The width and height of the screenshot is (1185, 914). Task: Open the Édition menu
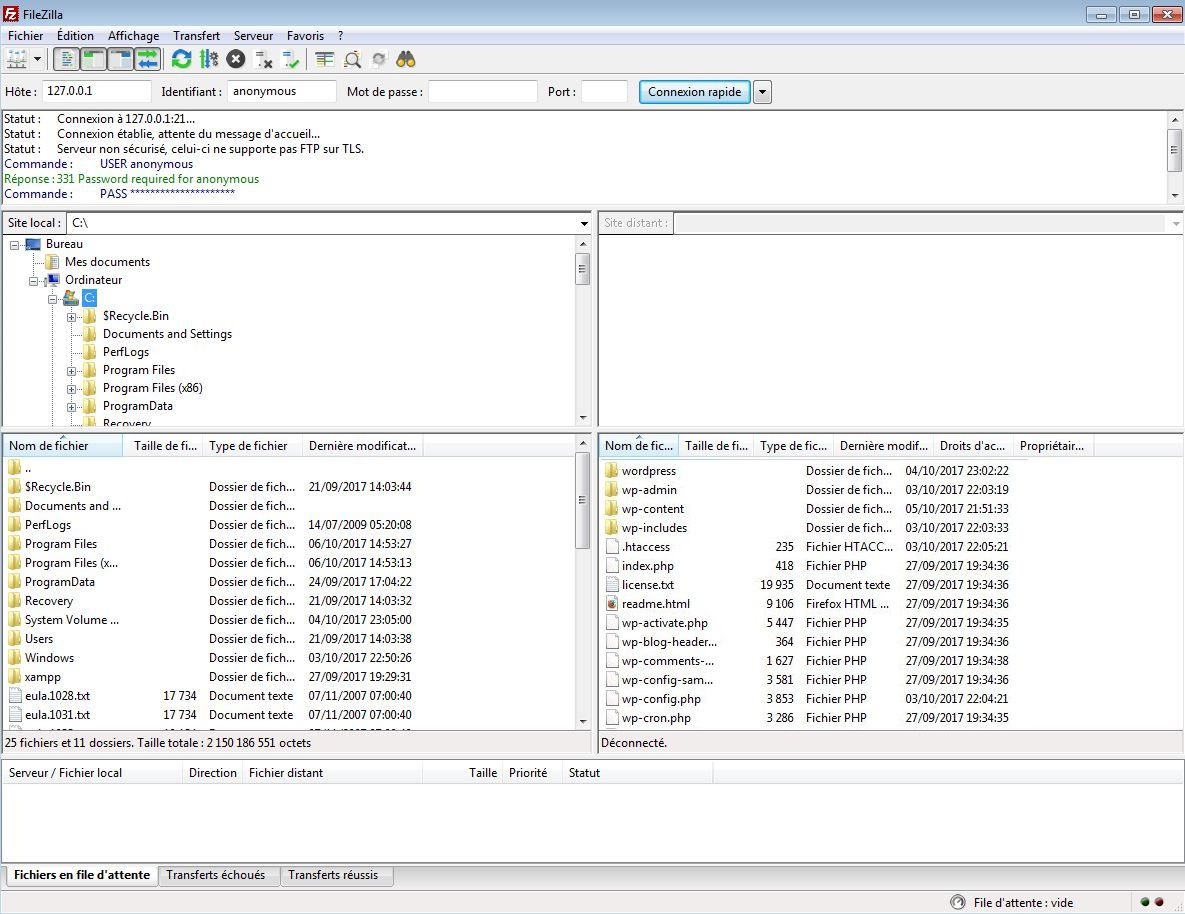pyautogui.click(x=76, y=36)
